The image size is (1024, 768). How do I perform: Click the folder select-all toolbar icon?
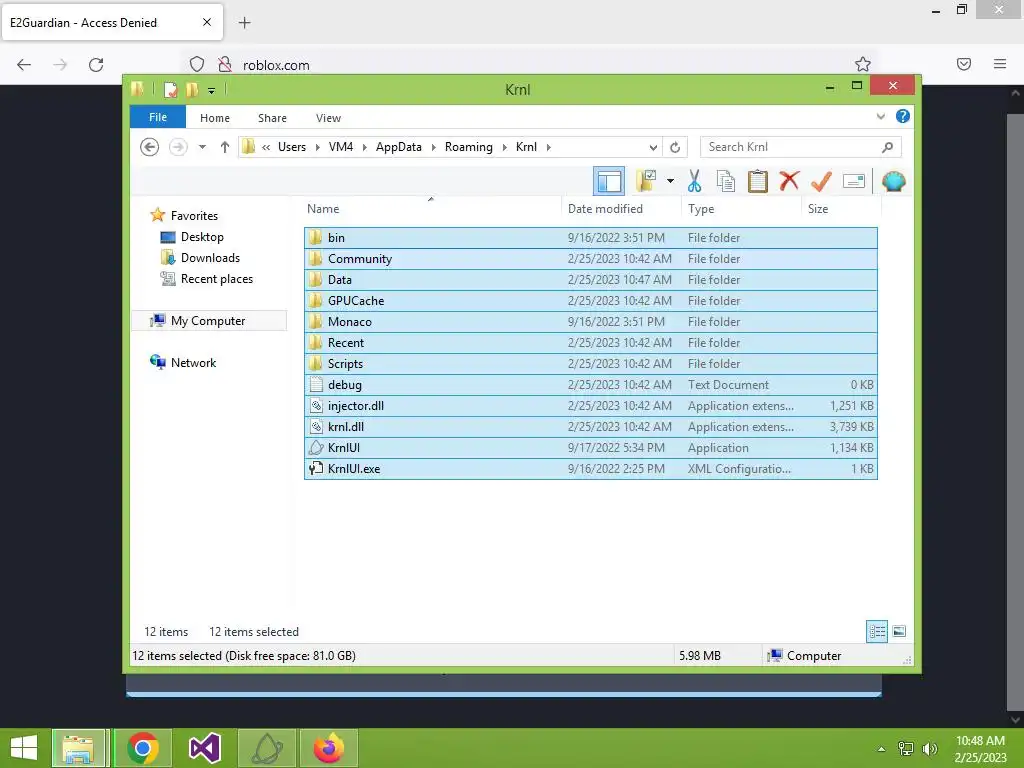click(x=646, y=181)
